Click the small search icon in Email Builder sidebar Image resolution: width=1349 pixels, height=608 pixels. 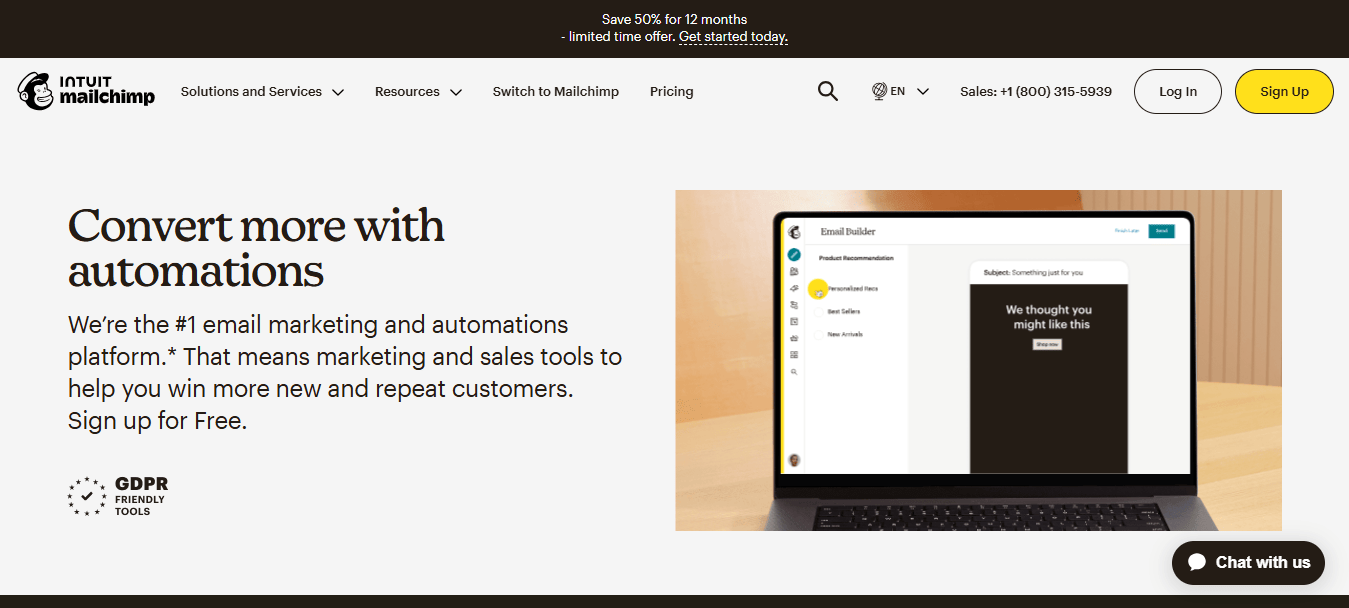click(x=794, y=371)
